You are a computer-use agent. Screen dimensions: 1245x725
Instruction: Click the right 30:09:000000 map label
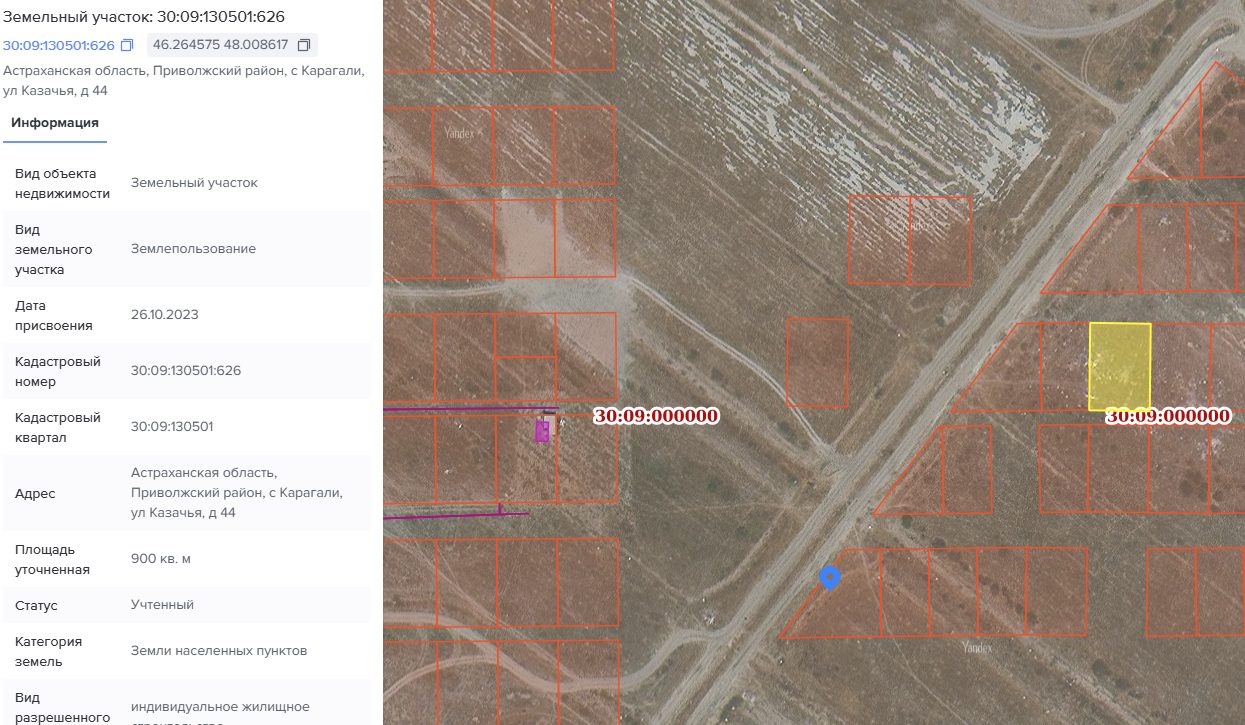tap(1168, 417)
